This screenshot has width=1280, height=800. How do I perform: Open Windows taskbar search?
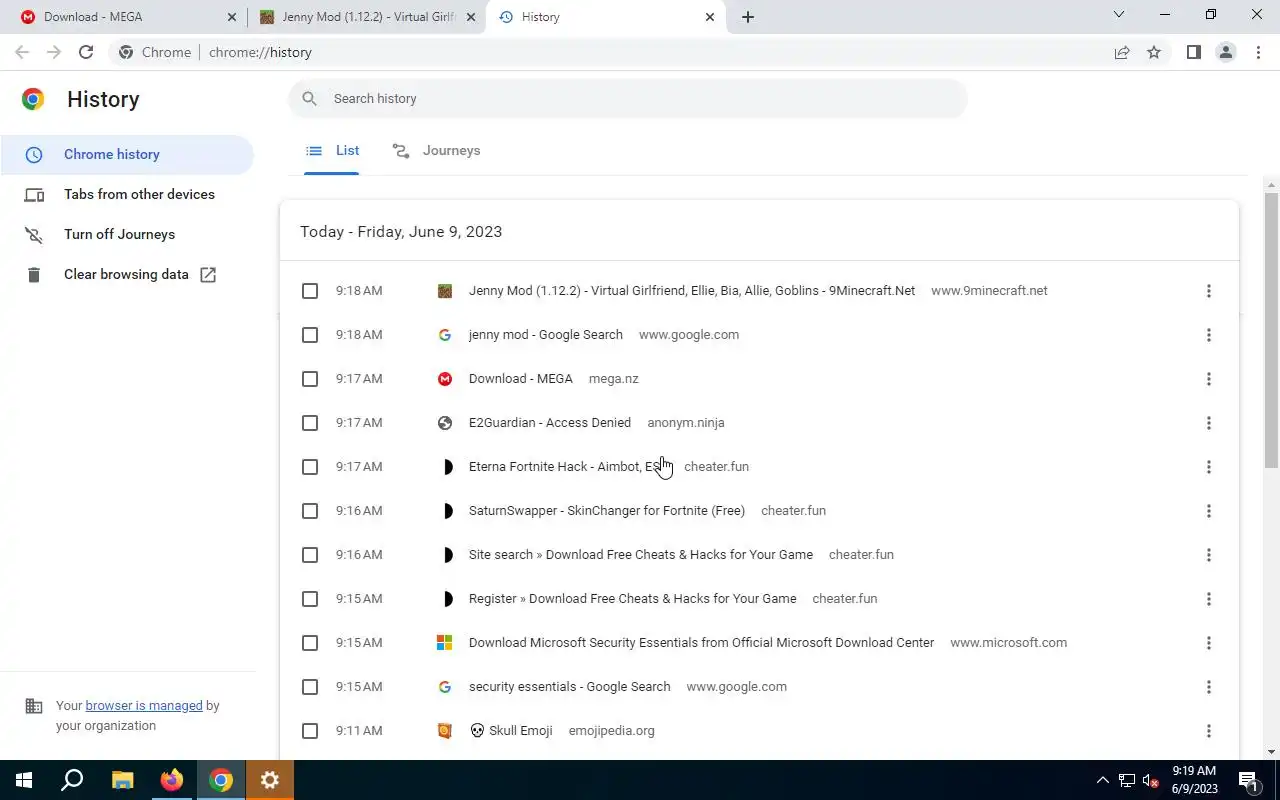click(72, 780)
